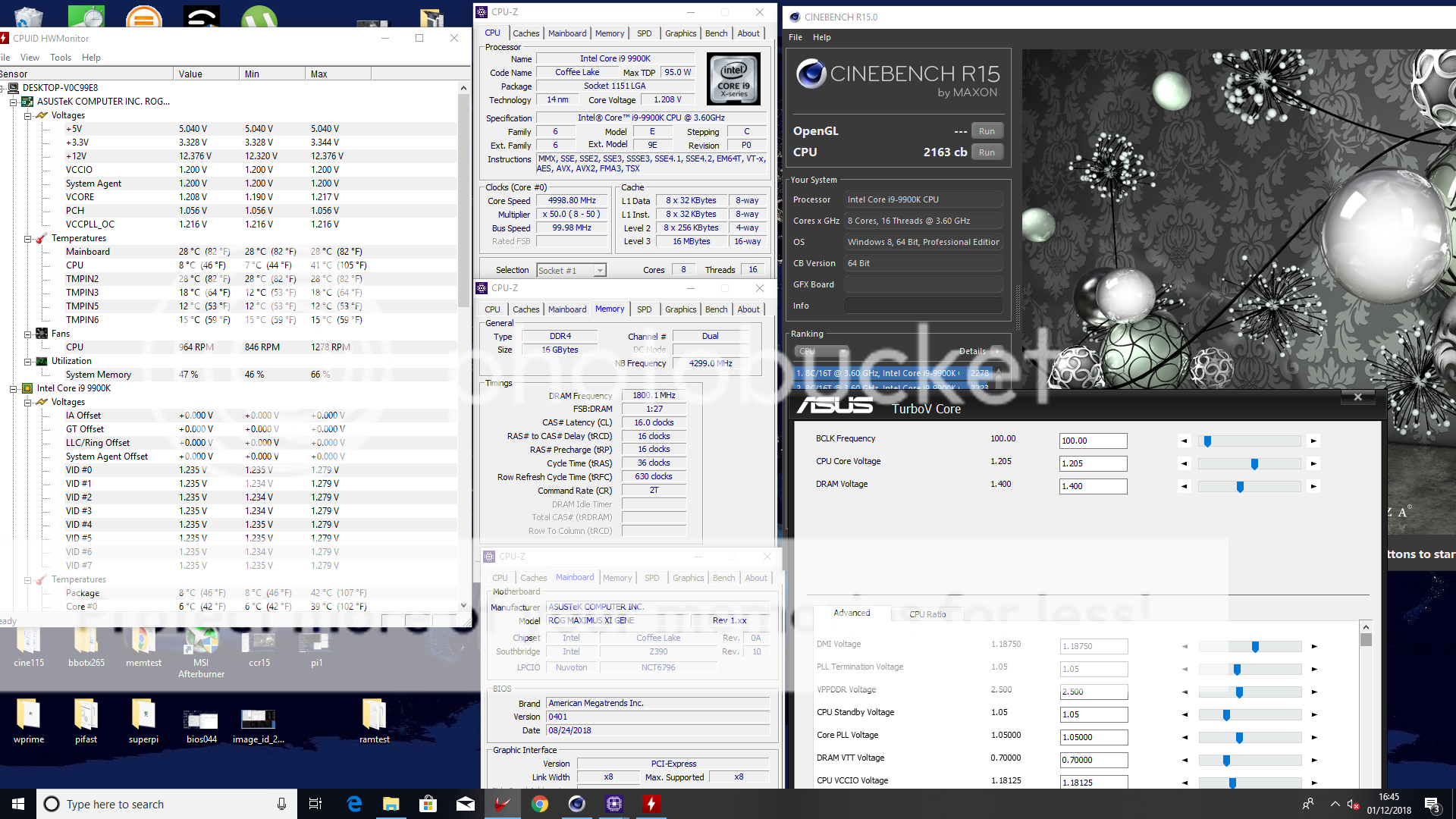The width and height of the screenshot is (1456, 819).
Task: Click the DRAM Voltage slider
Action: click(x=1249, y=486)
